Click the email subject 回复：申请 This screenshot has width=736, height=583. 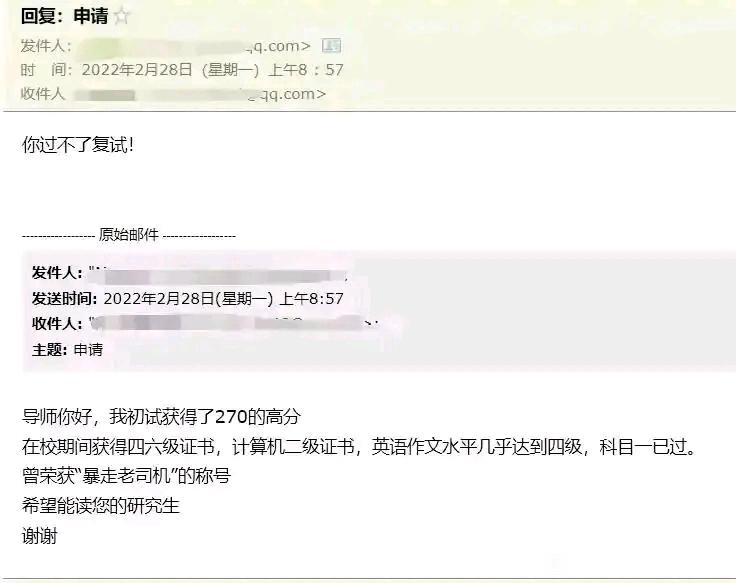(x=64, y=16)
